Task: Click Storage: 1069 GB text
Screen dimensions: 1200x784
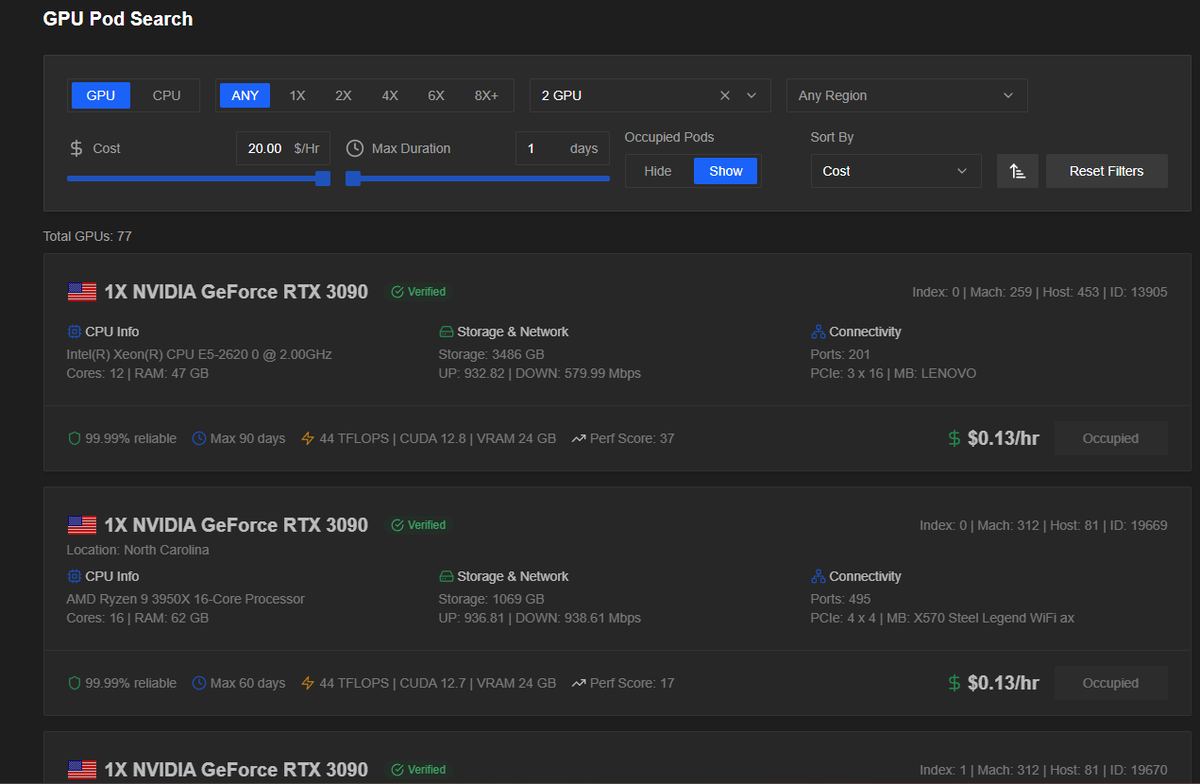Action: (x=491, y=599)
